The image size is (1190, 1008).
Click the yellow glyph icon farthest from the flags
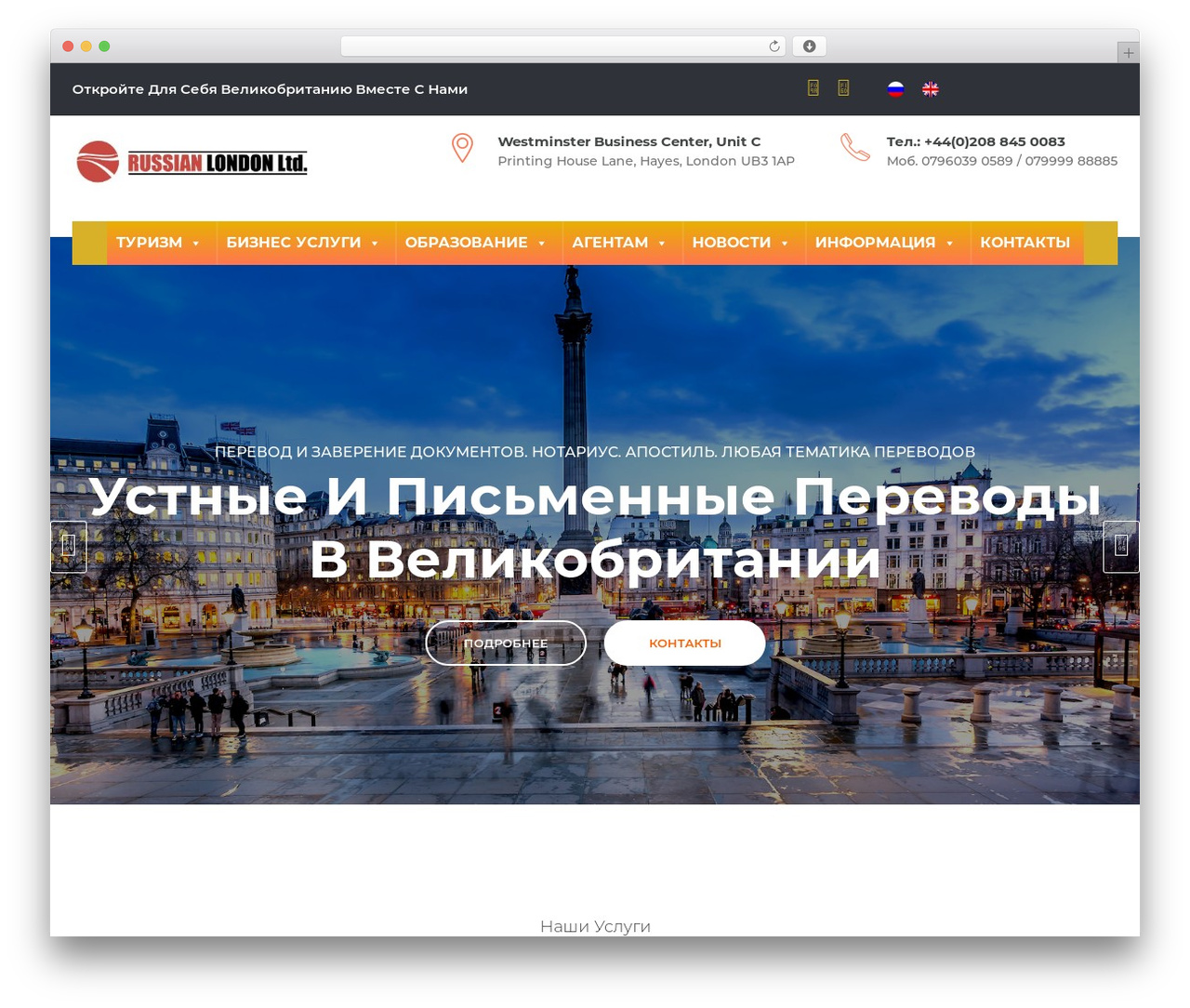coord(813,88)
